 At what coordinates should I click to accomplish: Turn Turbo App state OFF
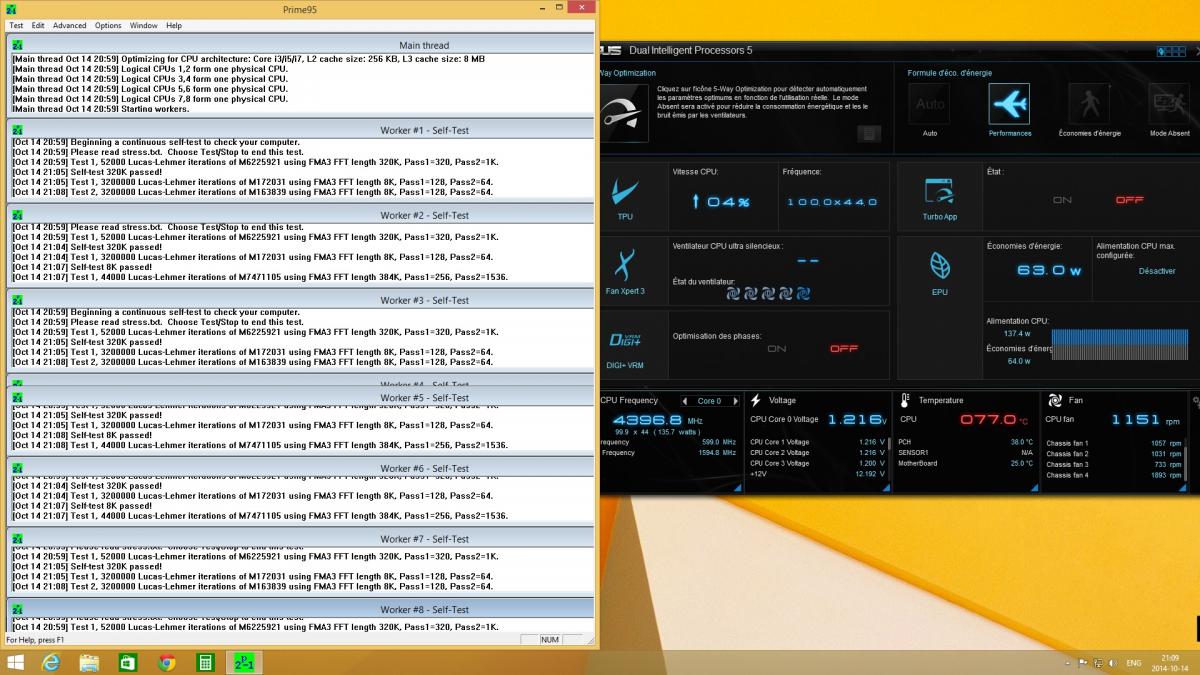[x=1129, y=200]
